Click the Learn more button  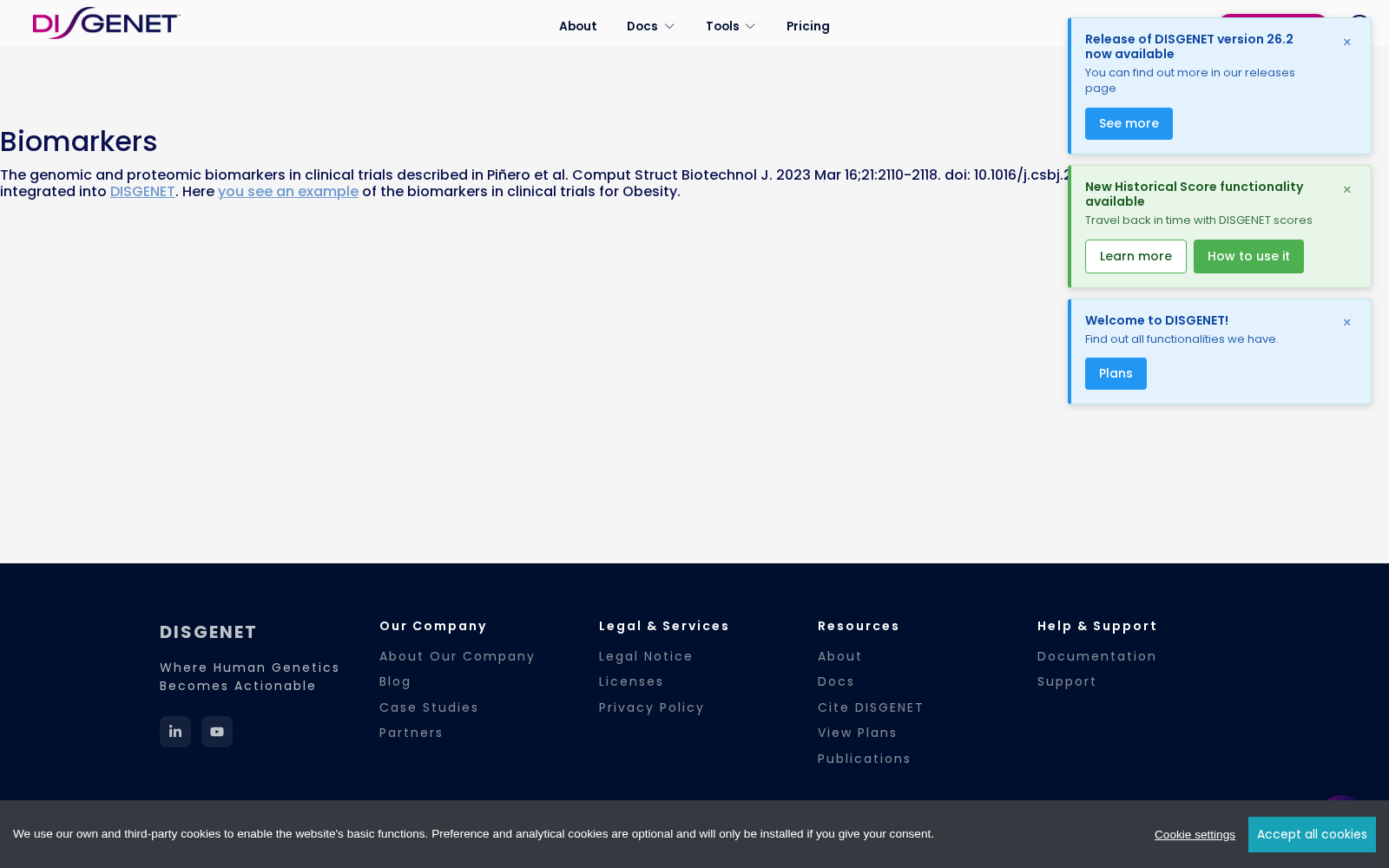pos(1136,256)
